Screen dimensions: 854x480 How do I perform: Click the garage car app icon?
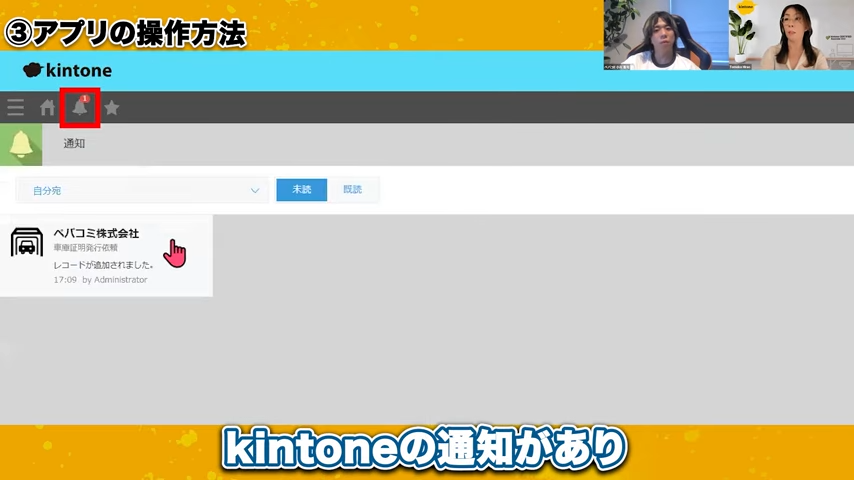point(27,242)
